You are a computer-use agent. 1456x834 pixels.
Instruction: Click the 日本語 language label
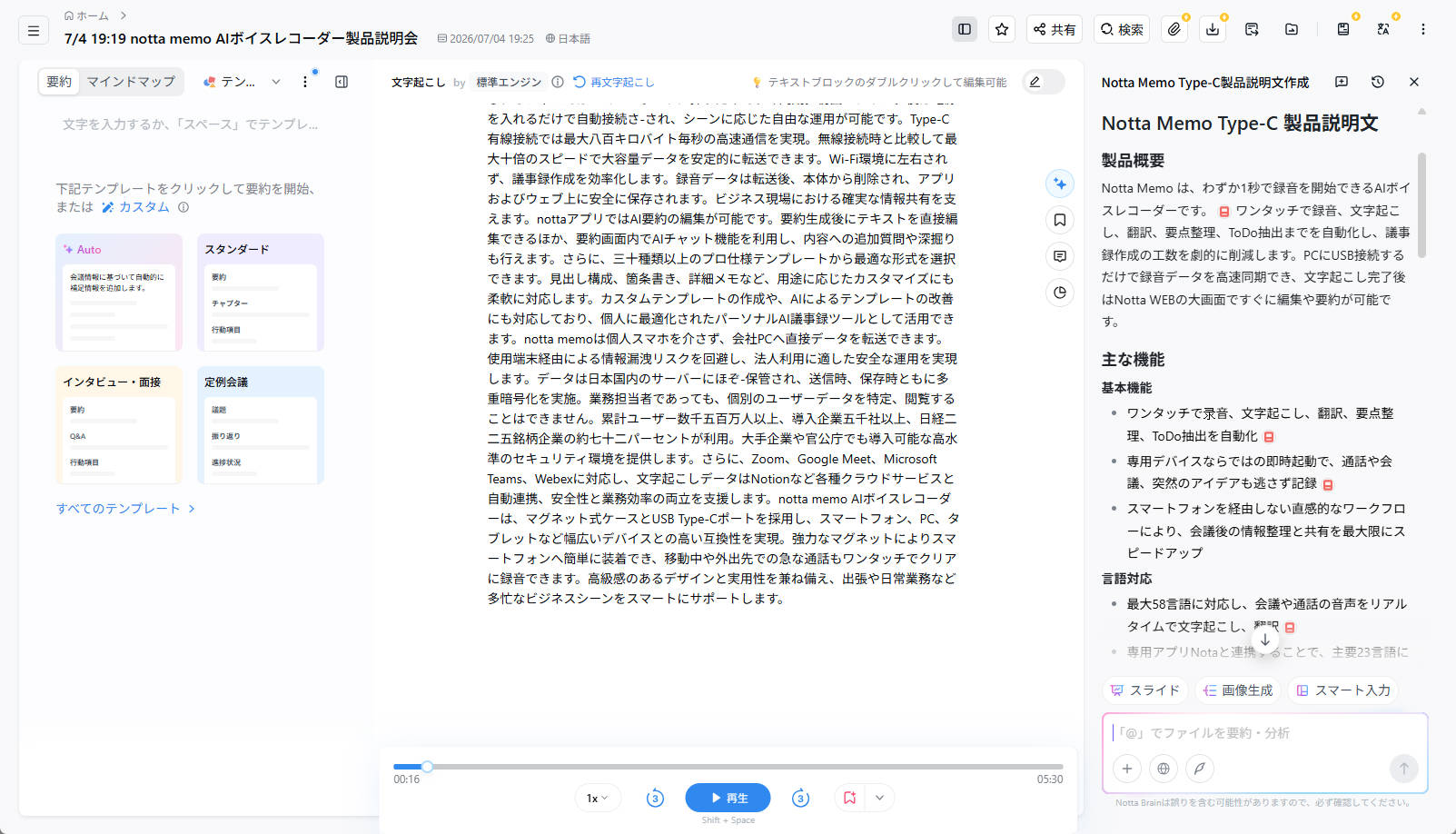568,38
